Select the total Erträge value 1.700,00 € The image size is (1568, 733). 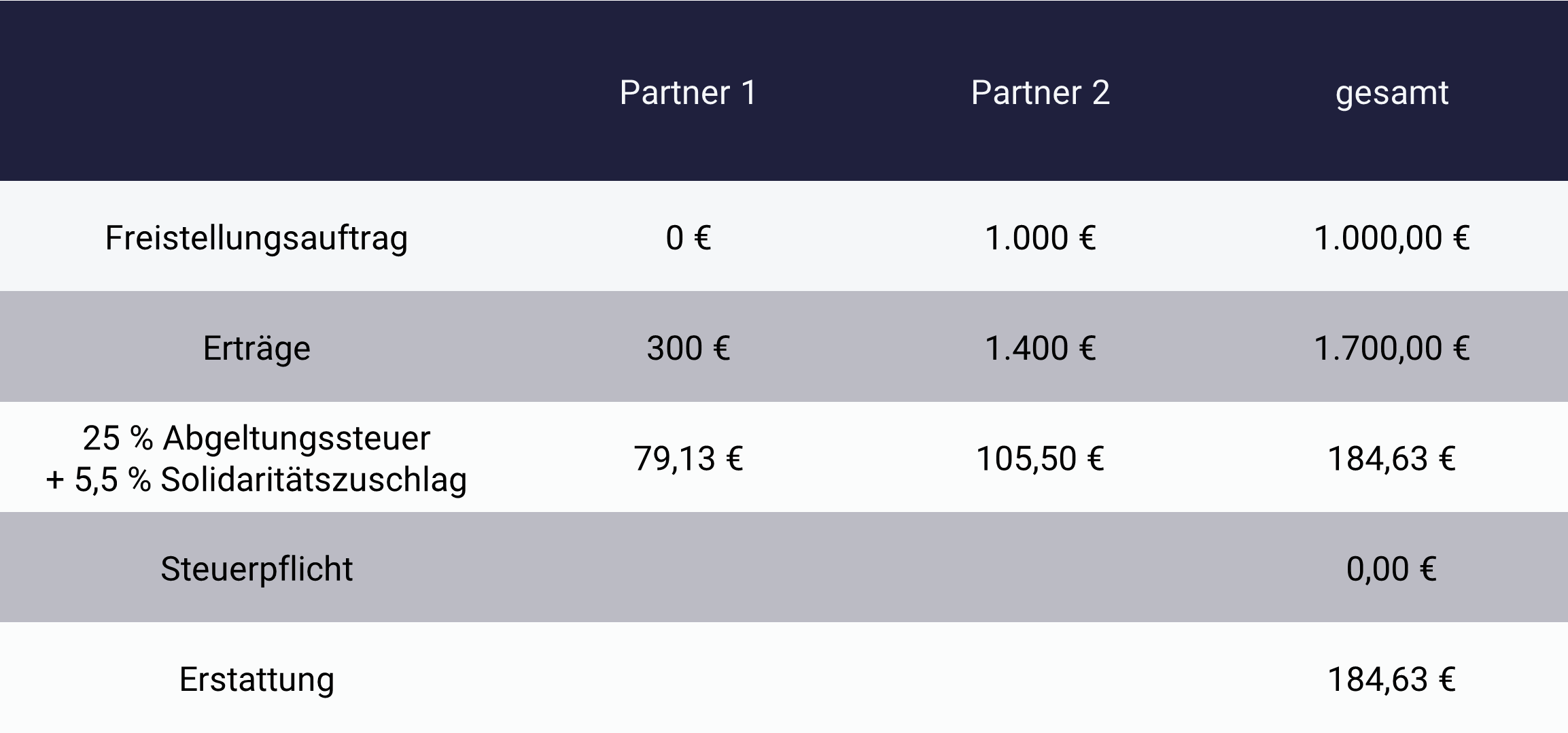click(x=1391, y=348)
